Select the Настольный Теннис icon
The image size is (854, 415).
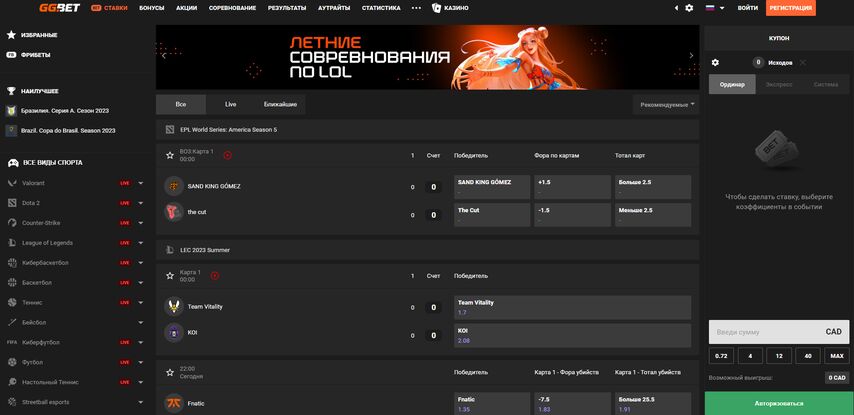point(12,382)
